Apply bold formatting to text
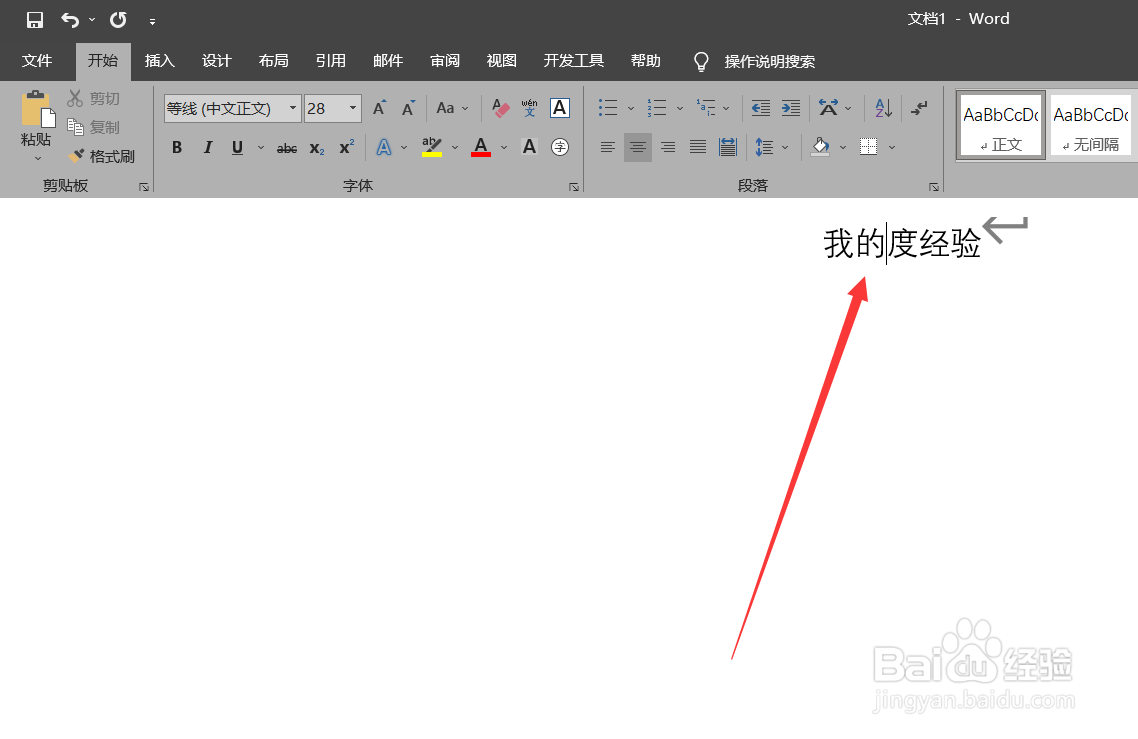 click(176, 147)
